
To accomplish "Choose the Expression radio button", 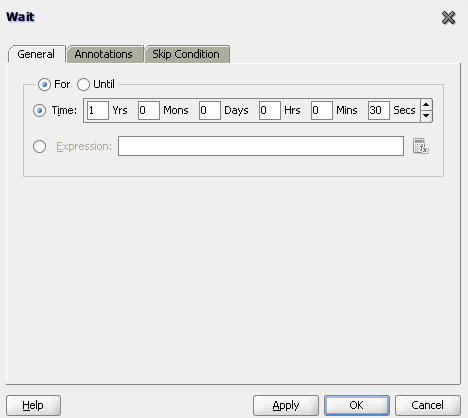I will pos(39,146).
